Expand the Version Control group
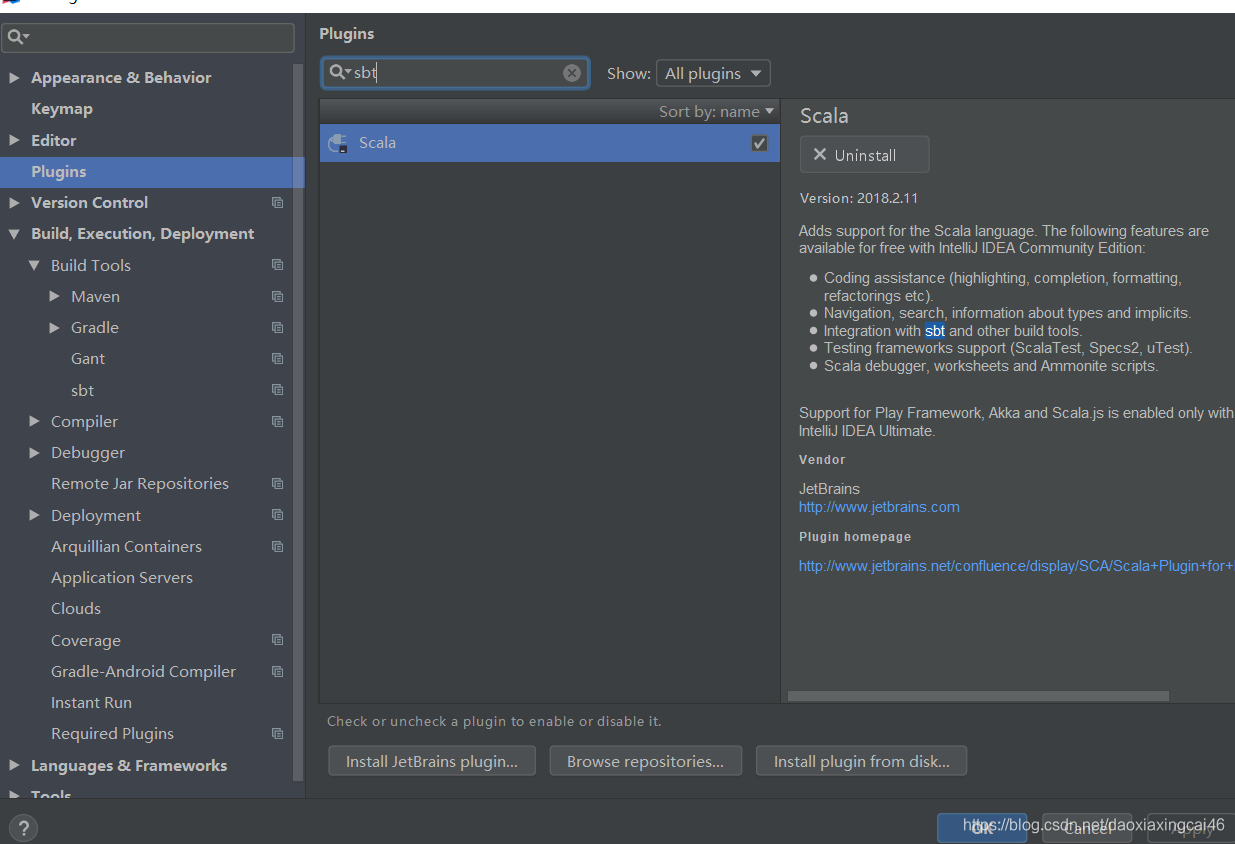Image resolution: width=1235 pixels, height=844 pixels. pos(14,202)
